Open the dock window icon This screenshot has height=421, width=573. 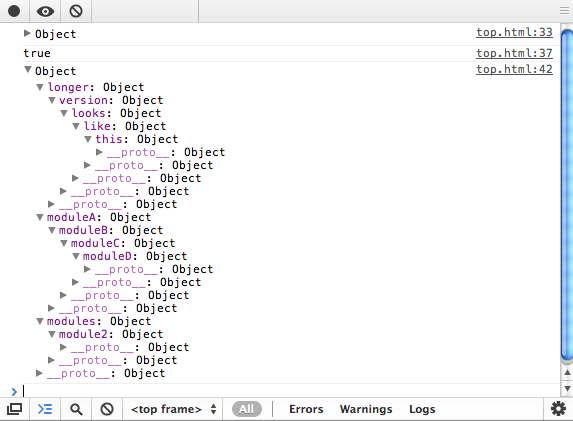coord(15,409)
